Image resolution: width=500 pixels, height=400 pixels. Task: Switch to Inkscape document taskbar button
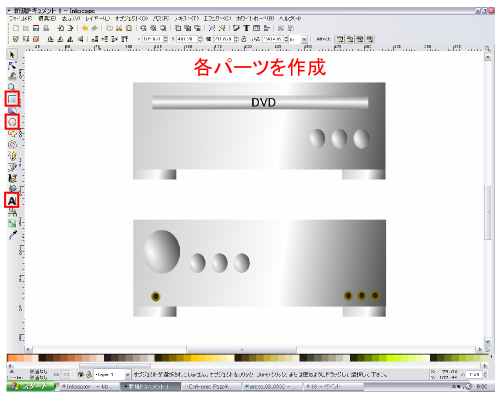tap(150, 387)
